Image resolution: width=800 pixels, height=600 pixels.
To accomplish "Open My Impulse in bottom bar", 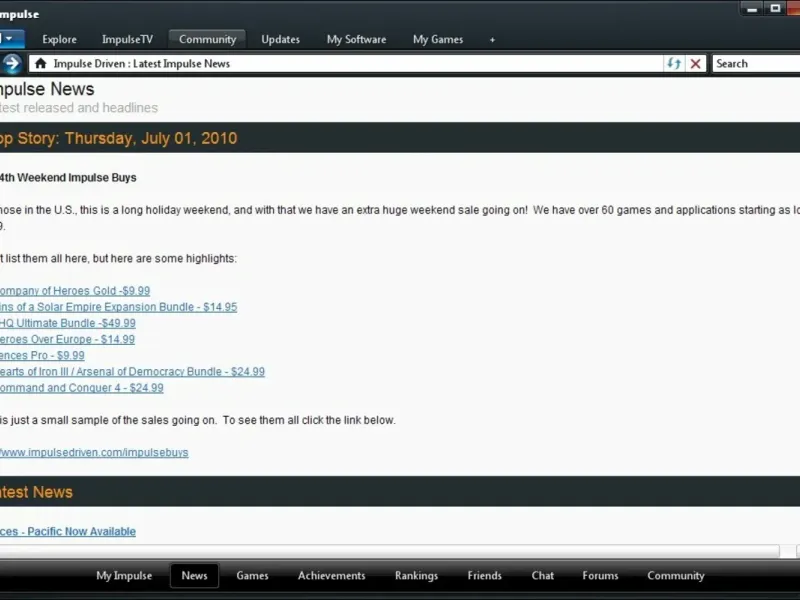I will point(124,576).
